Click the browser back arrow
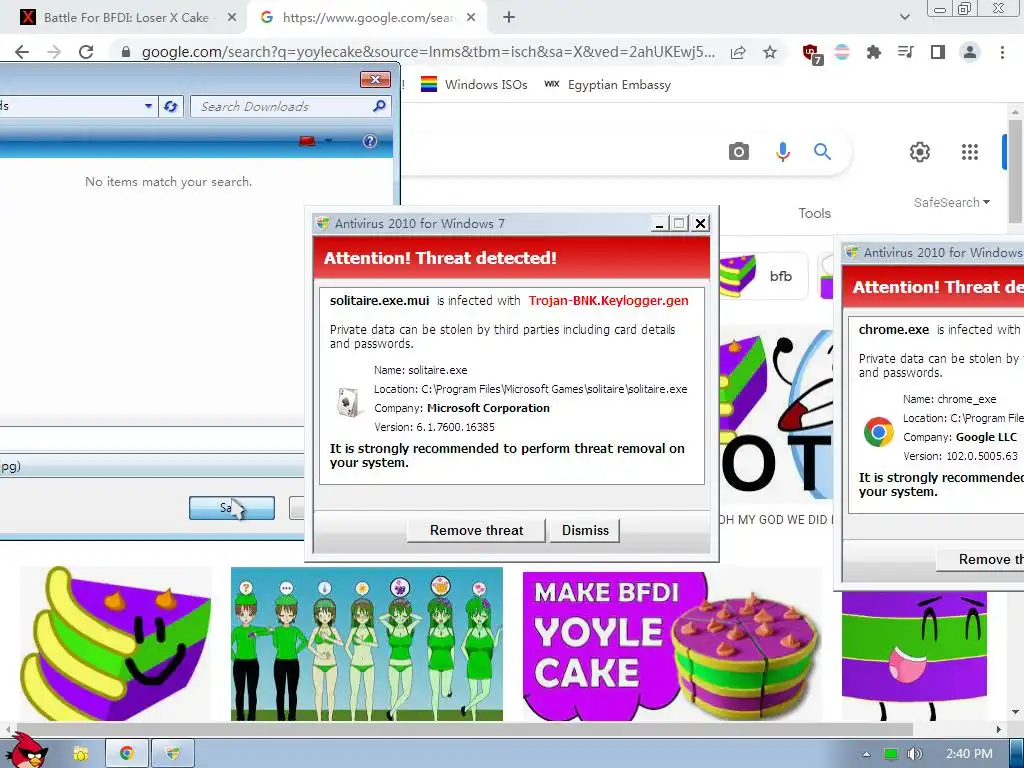This screenshot has height=768, width=1024. pos(22,52)
